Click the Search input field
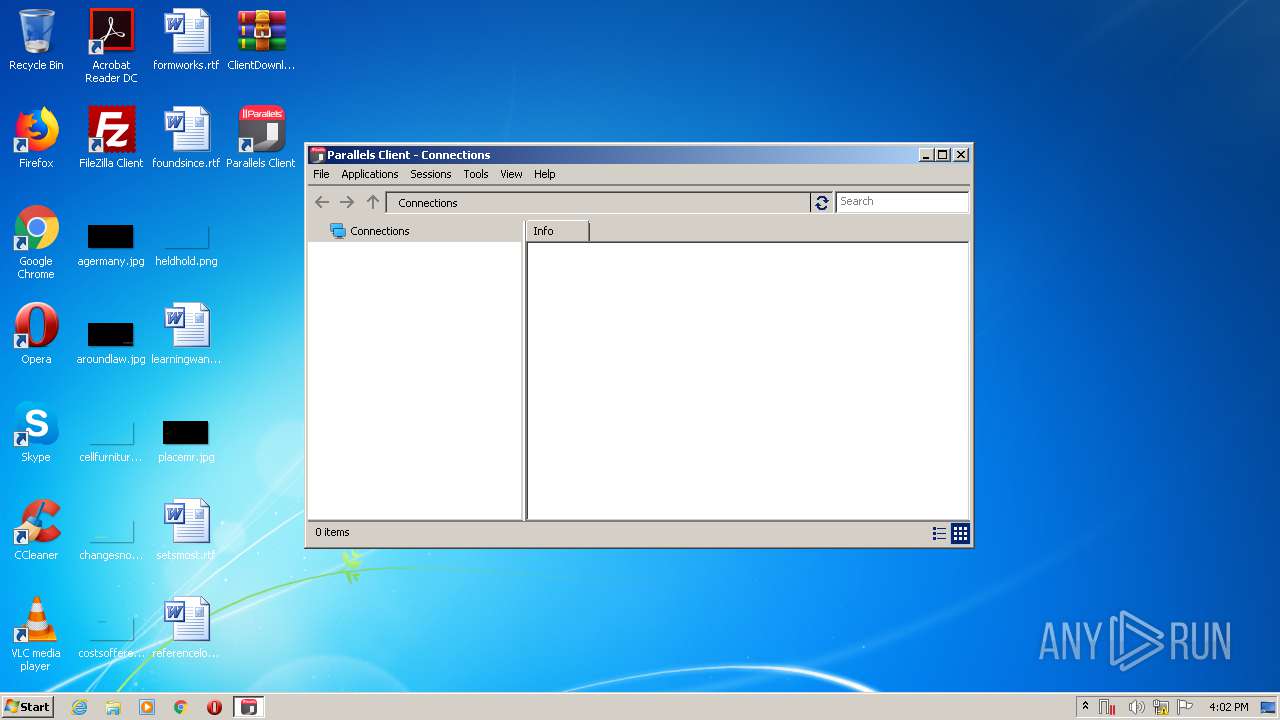The image size is (1280, 720). click(903, 202)
